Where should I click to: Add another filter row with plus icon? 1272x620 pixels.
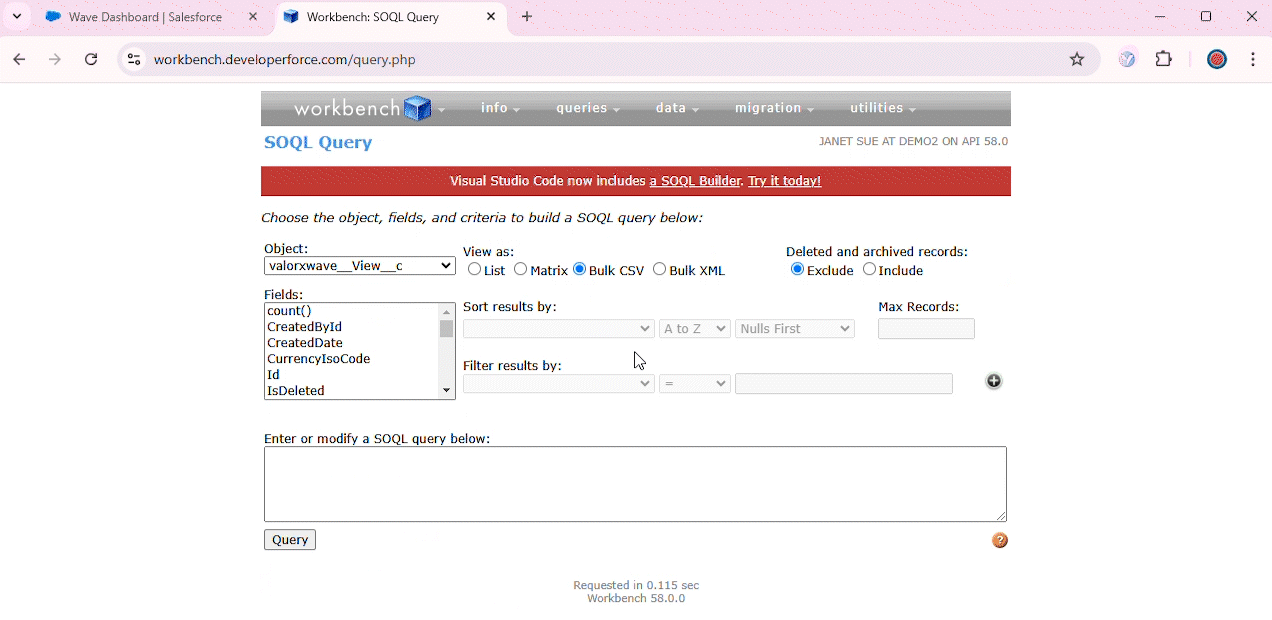[x=994, y=381]
